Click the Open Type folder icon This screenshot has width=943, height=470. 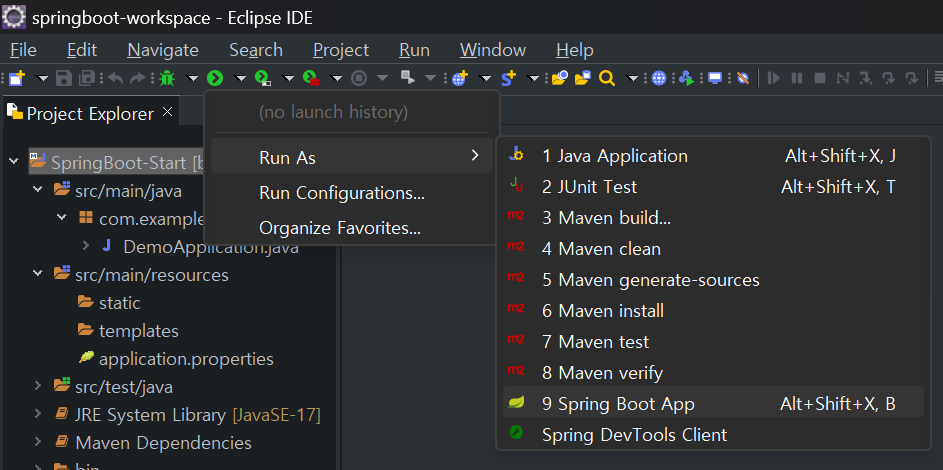click(x=560, y=78)
